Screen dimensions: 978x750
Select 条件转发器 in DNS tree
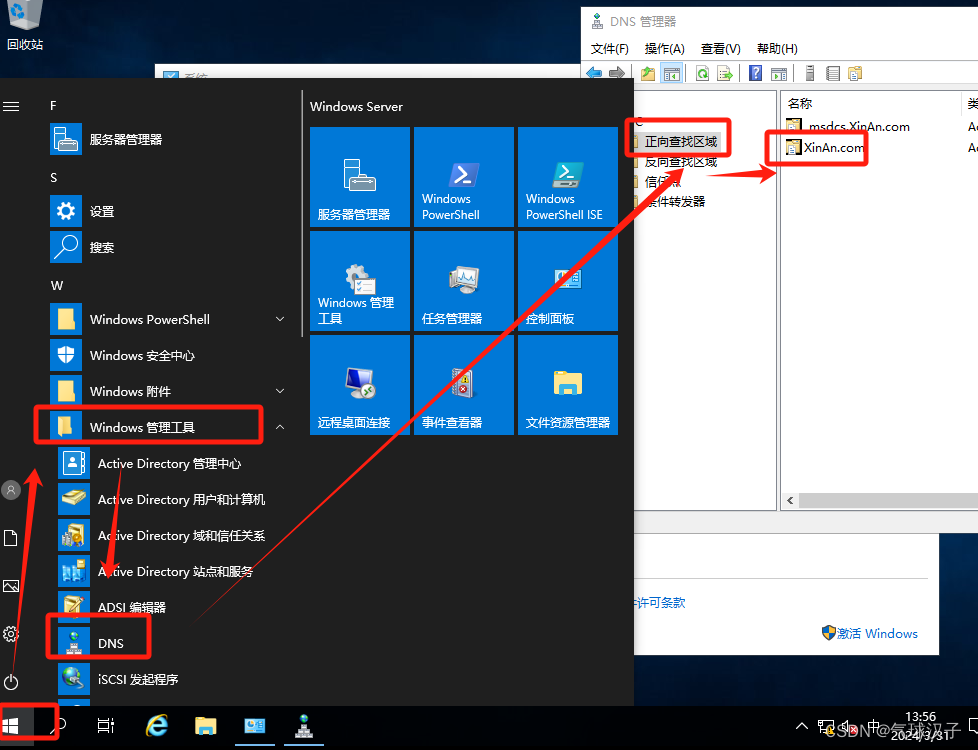tap(675, 202)
